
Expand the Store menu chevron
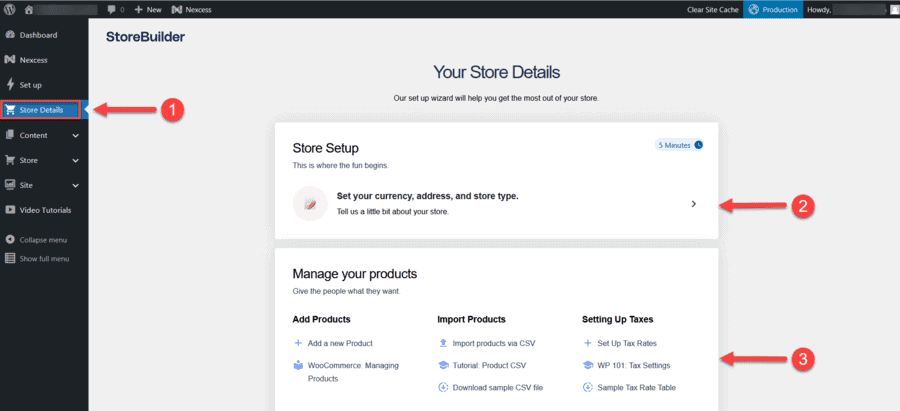pyautogui.click(x=75, y=161)
